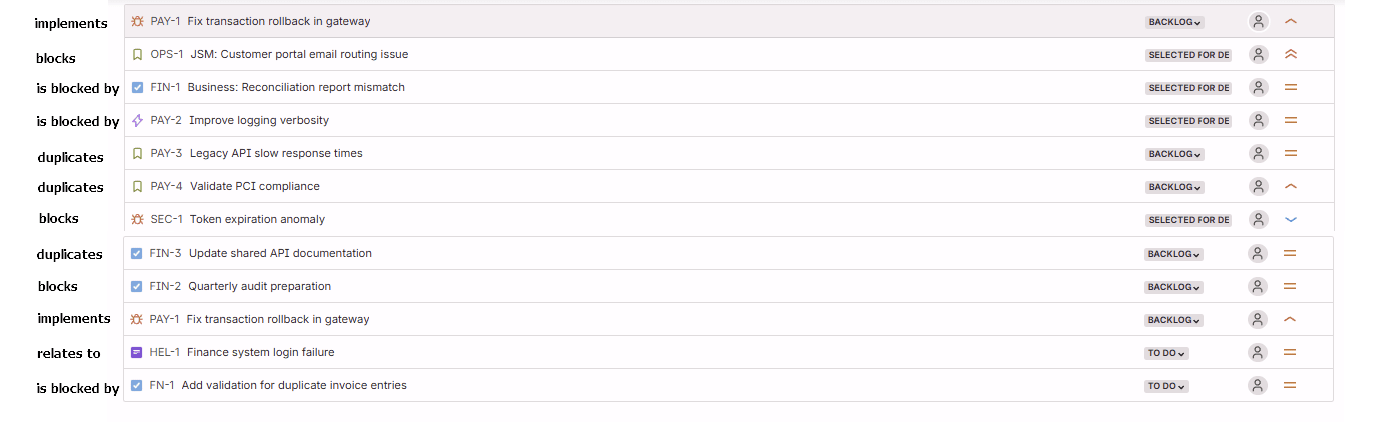This screenshot has height=434, width=1386.
Task: Open the BACKLOG status dropdown for PAY-3
Action: pyautogui.click(x=1175, y=154)
